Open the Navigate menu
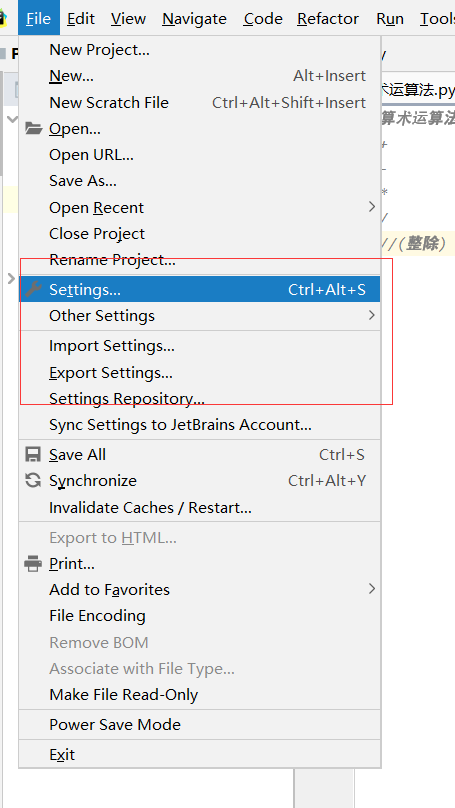Screen dimensions: 455x808 click(194, 19)
